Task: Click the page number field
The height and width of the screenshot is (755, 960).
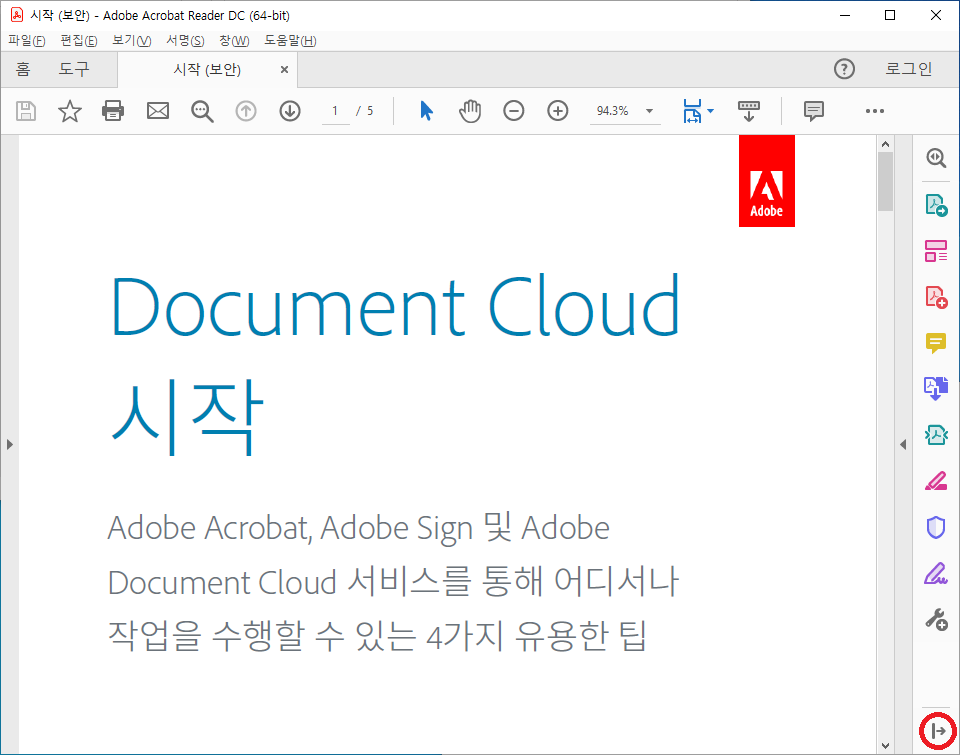Action: (x=336, y=111)
